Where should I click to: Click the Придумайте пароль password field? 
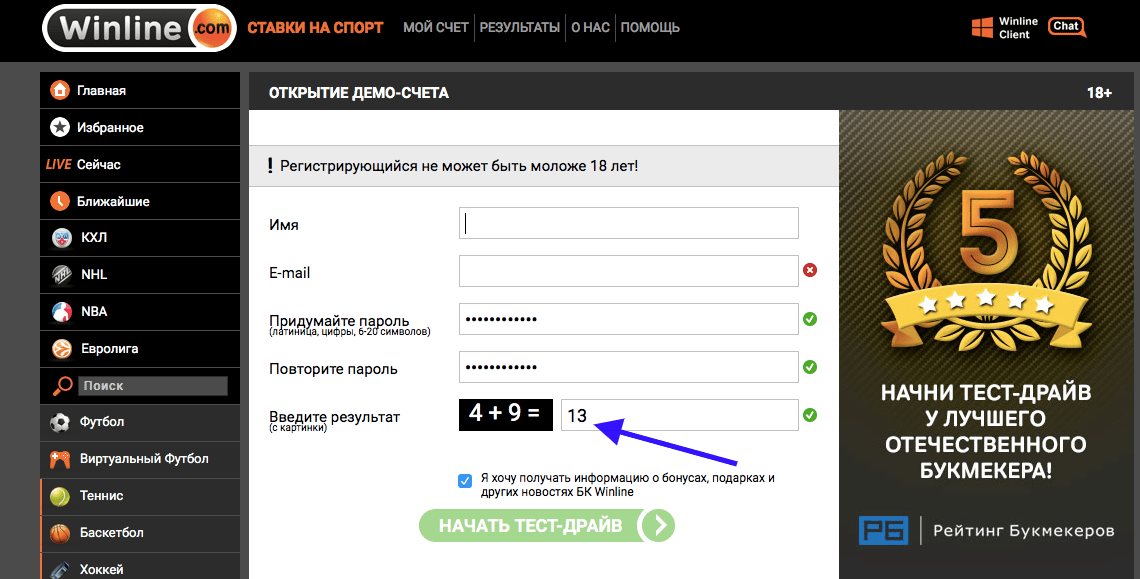(629, 319)
